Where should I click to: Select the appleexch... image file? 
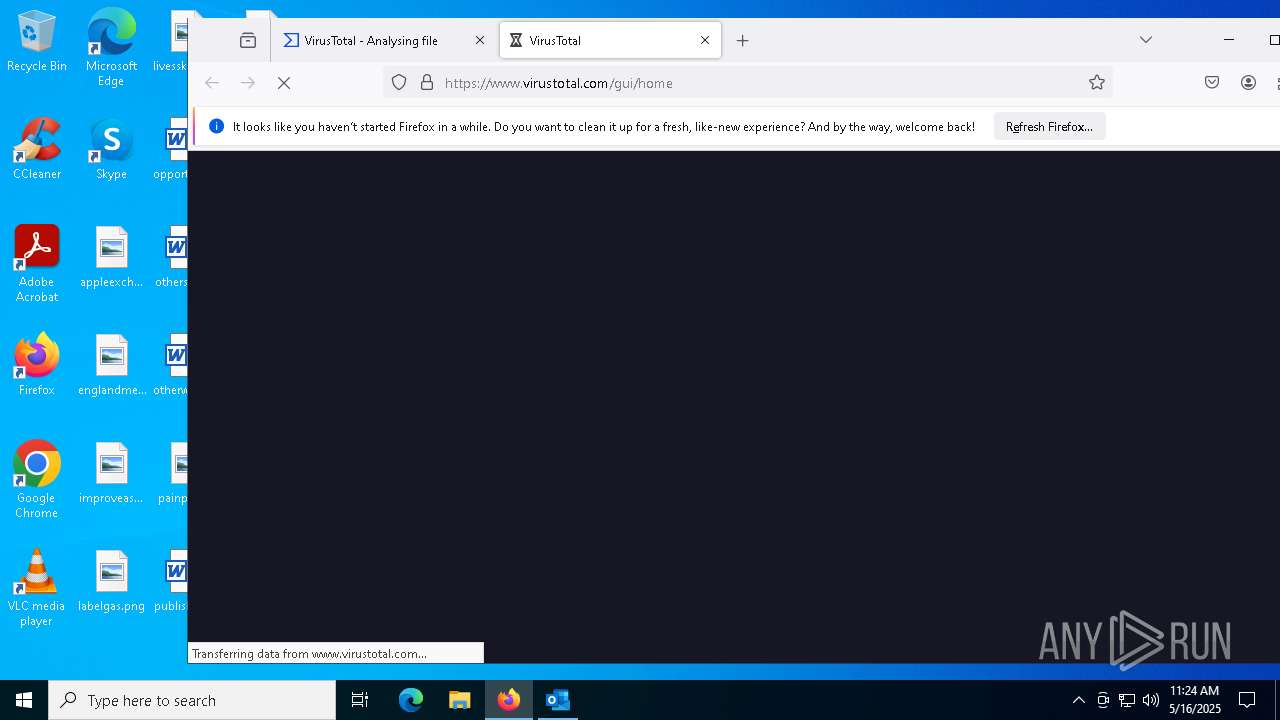tap(111, 257)
